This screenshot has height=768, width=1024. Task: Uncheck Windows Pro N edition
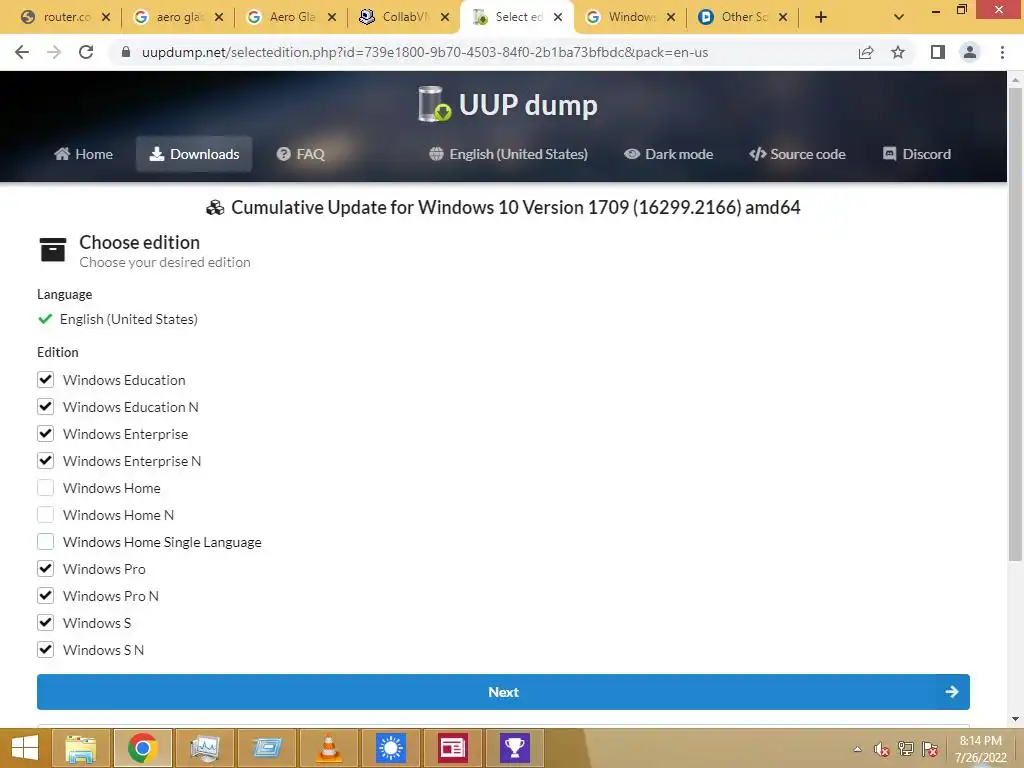click(45, 596)
